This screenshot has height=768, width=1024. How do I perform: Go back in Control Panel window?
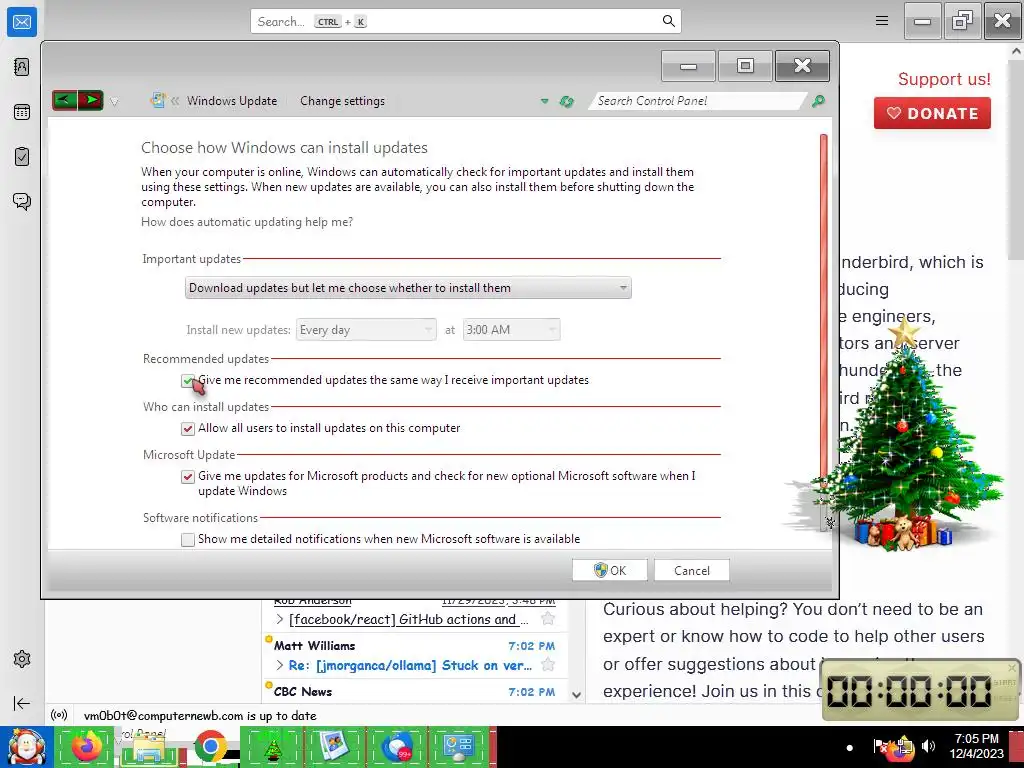pos(65,101)
